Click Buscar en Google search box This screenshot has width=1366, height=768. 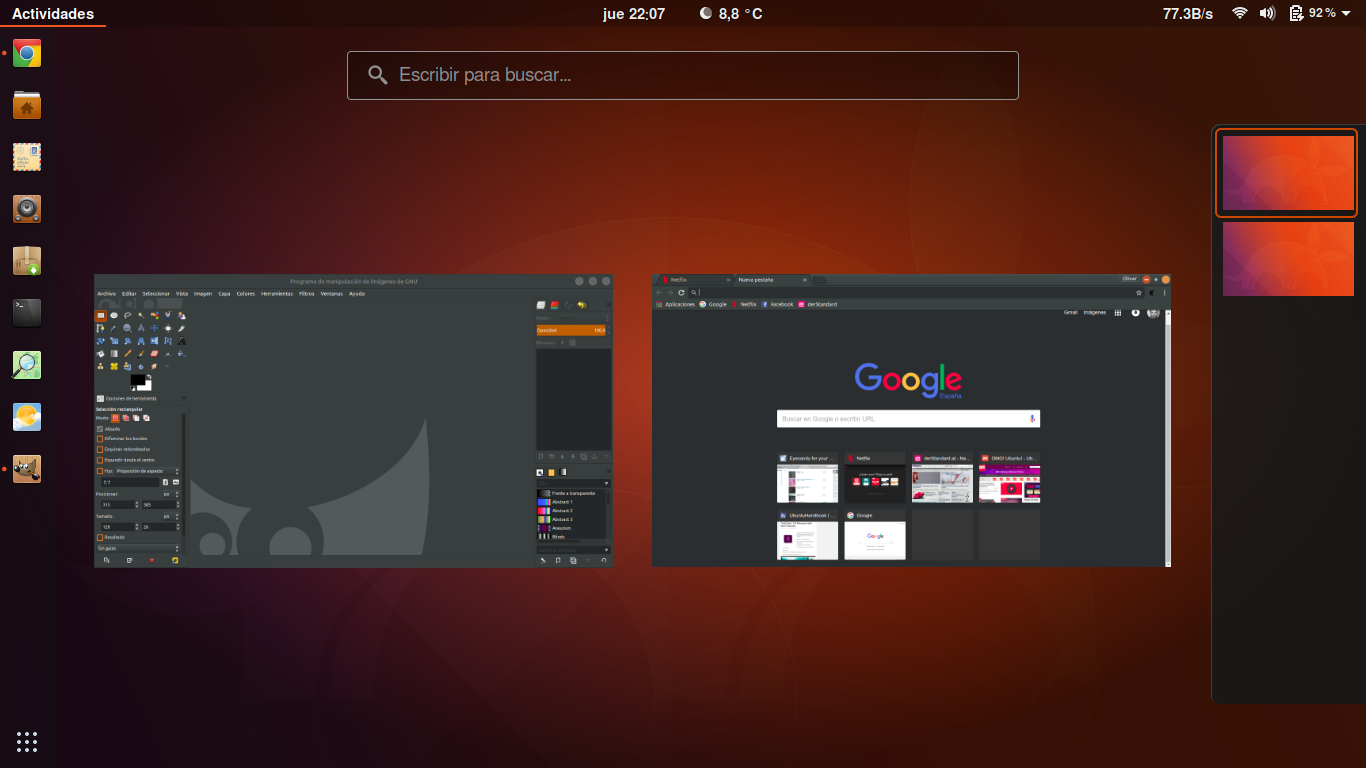coord(908,419)
